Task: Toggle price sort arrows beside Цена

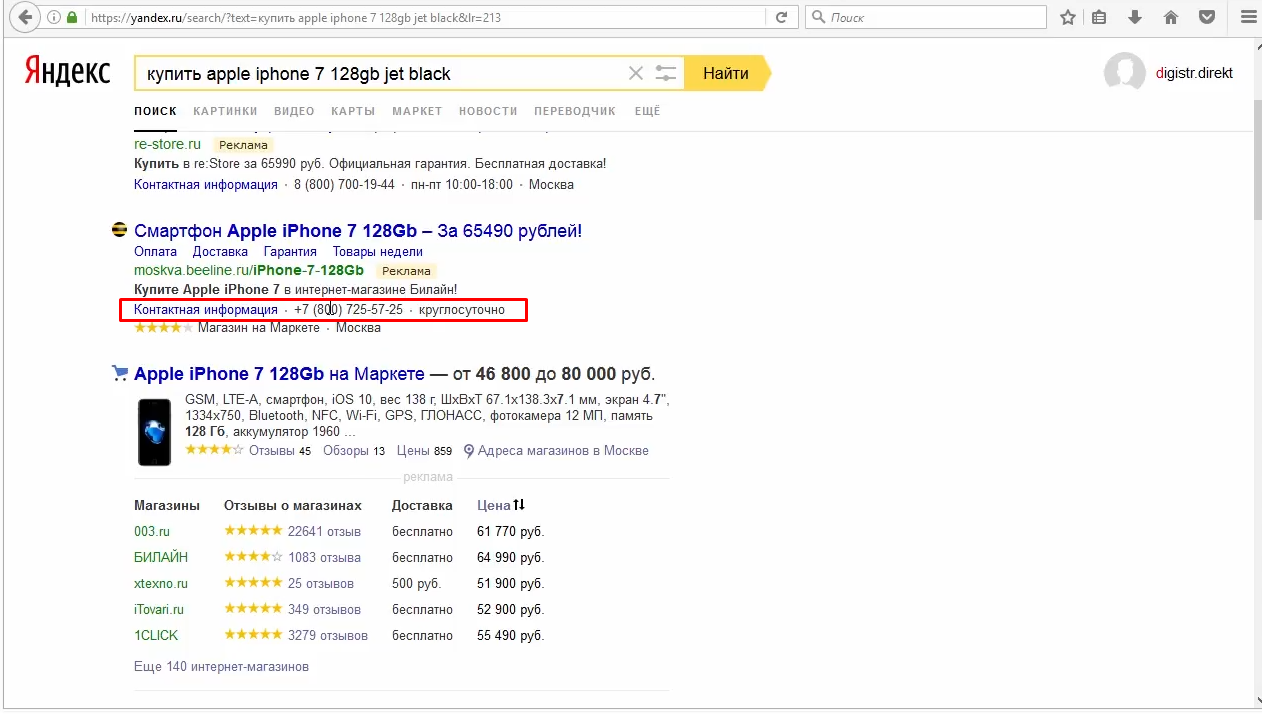Action: [519, 505]
